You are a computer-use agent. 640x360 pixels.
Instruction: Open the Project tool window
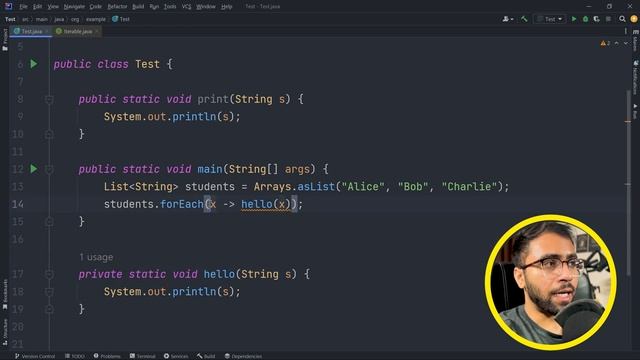pyautogui.click(x=5, y=40)
